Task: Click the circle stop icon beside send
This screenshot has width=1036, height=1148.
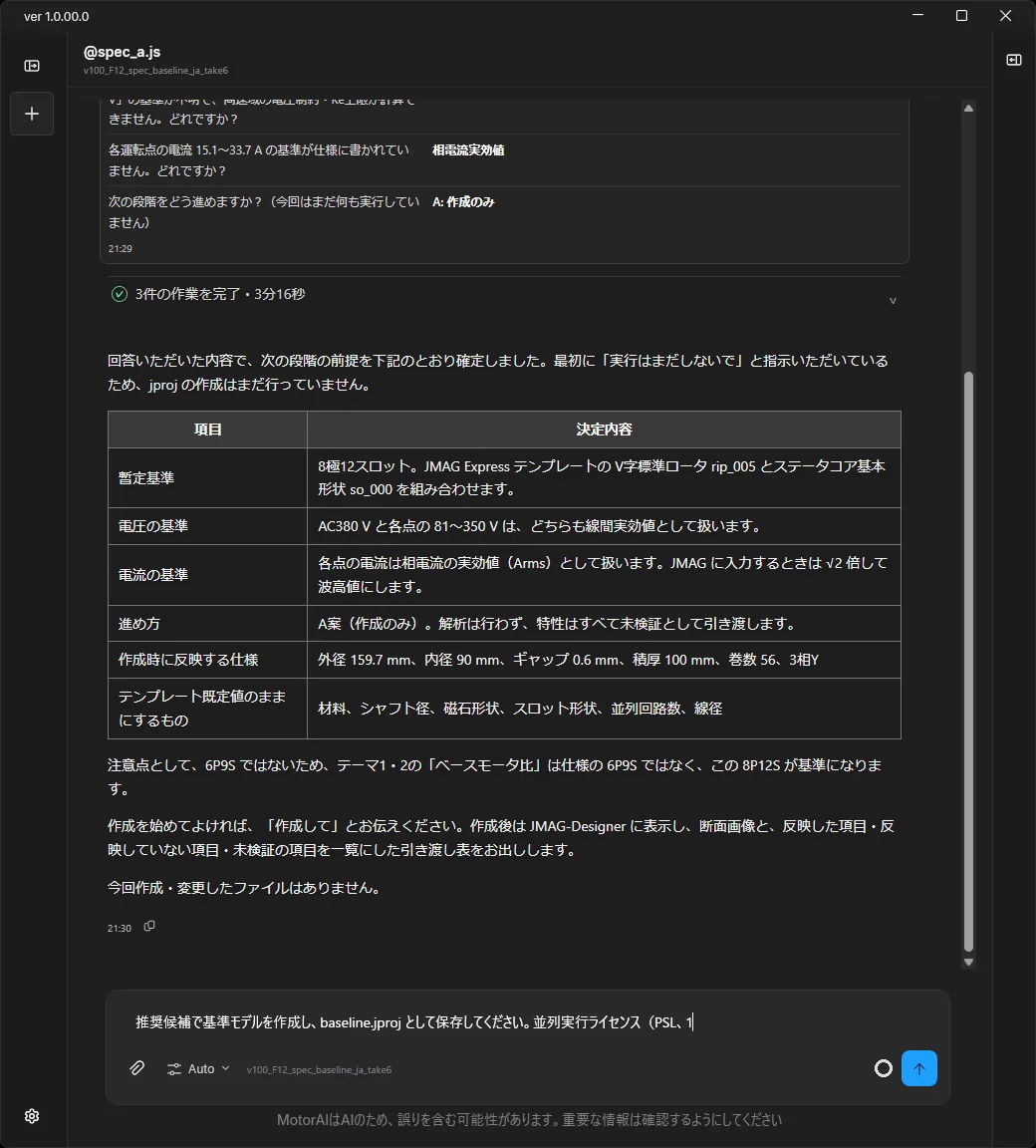Action: click(883, 1068)
